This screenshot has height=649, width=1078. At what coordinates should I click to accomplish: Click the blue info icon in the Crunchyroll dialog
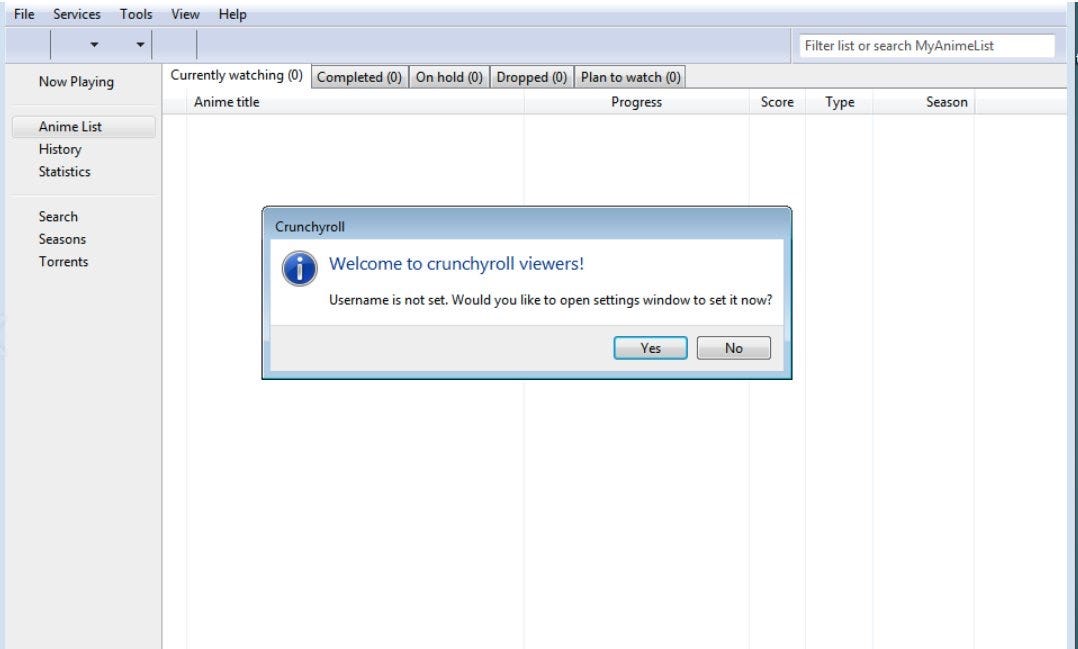pyautogui.click(x=299, y=269)
